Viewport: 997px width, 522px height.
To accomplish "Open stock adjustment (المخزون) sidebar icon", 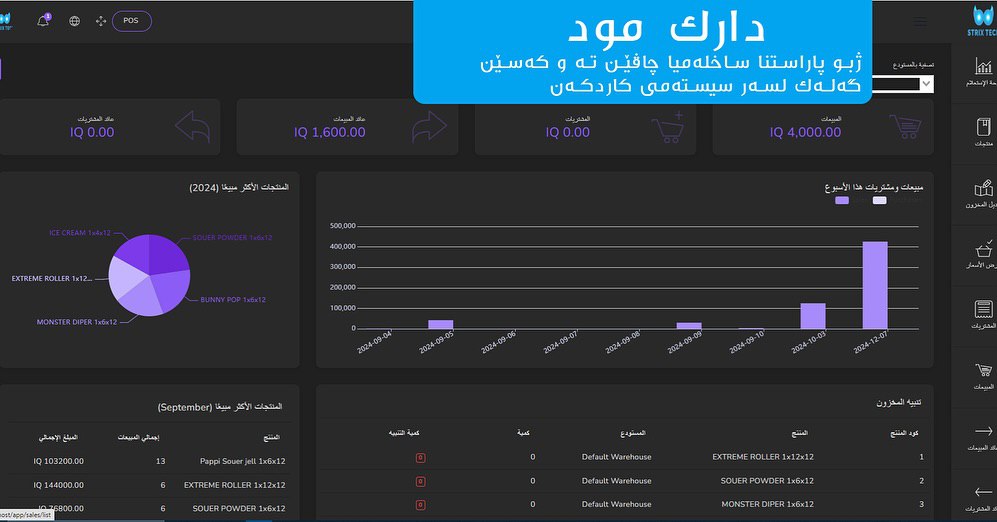I will click(983, 188).
